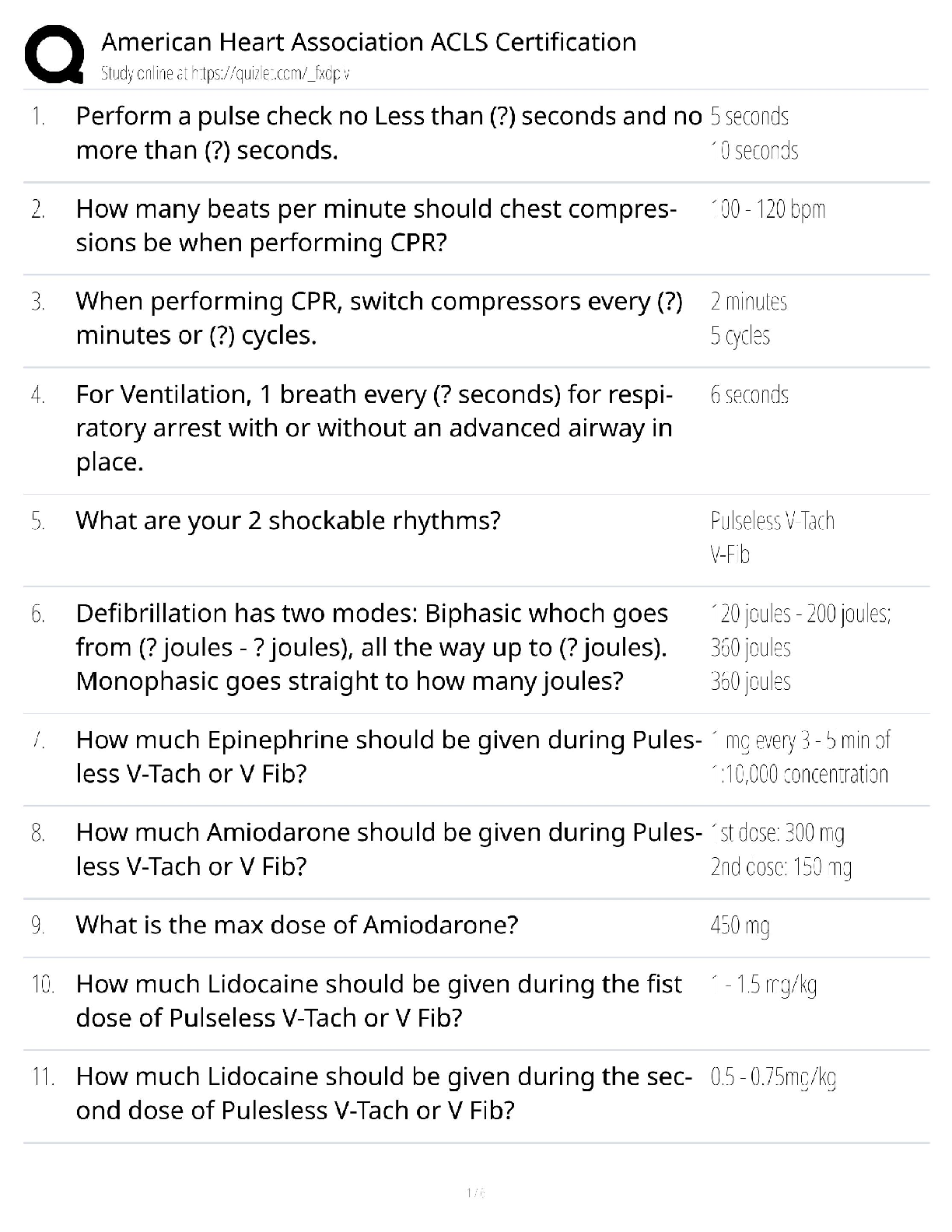
Task: Open the quizlet.com study link
Action: [x=226, y=74]
